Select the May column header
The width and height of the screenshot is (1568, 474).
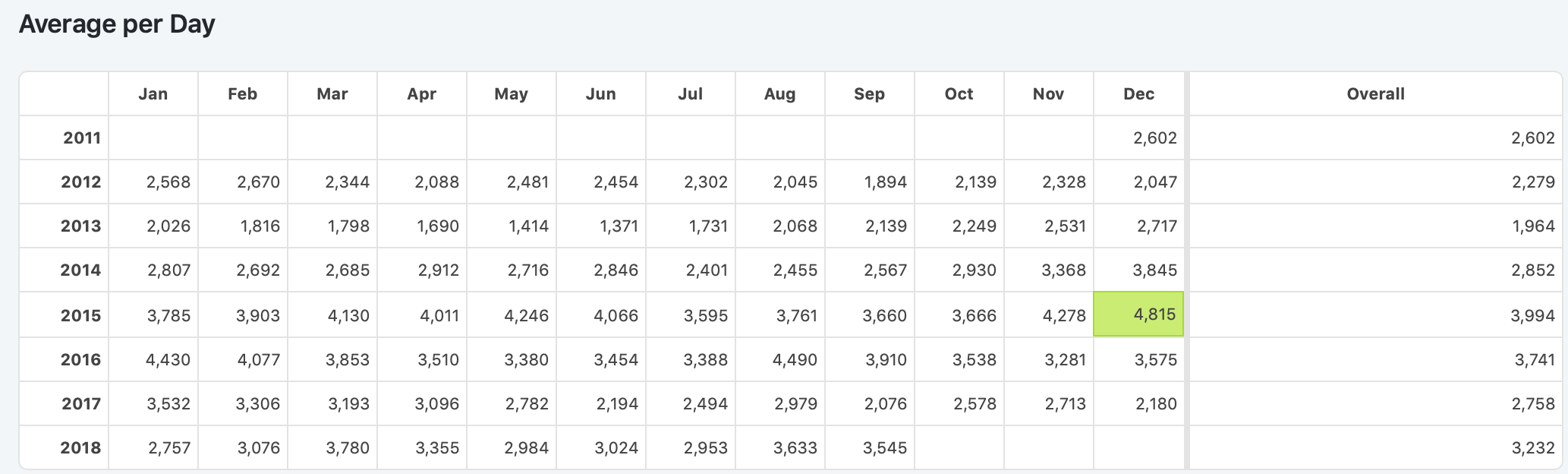tap(511, 94)
